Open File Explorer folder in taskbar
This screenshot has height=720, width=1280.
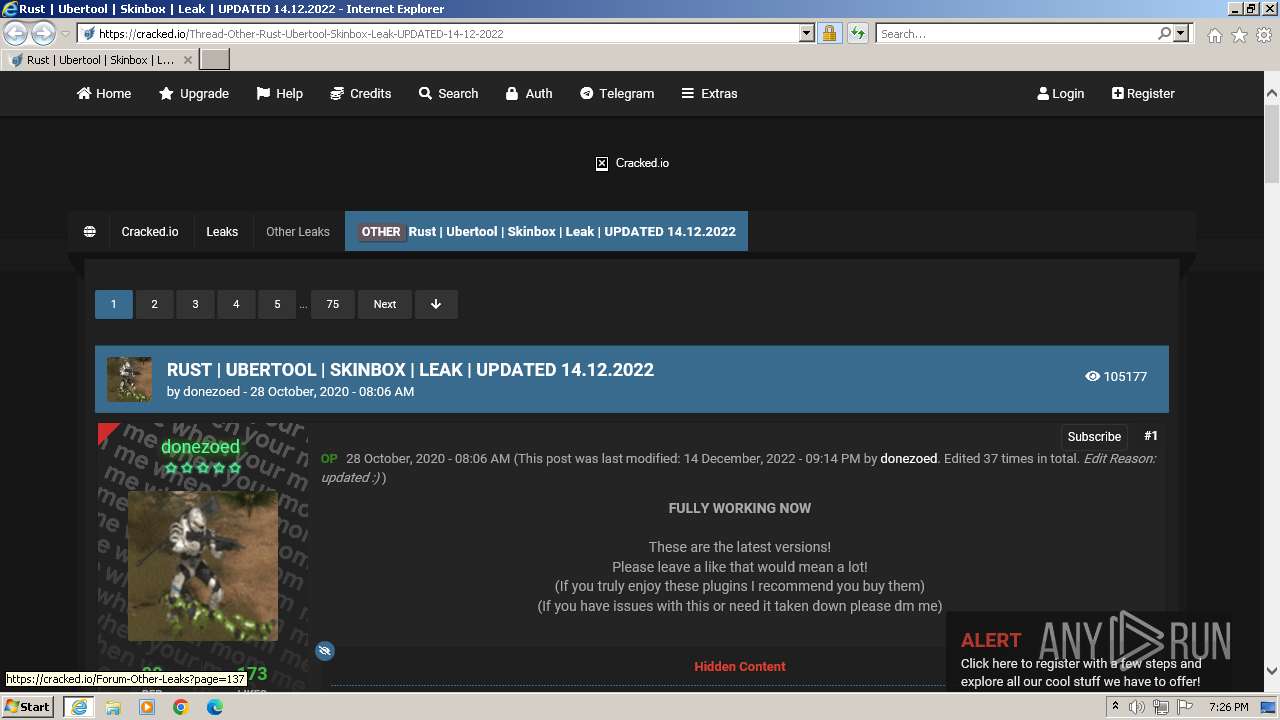click(x=113, y=707)
